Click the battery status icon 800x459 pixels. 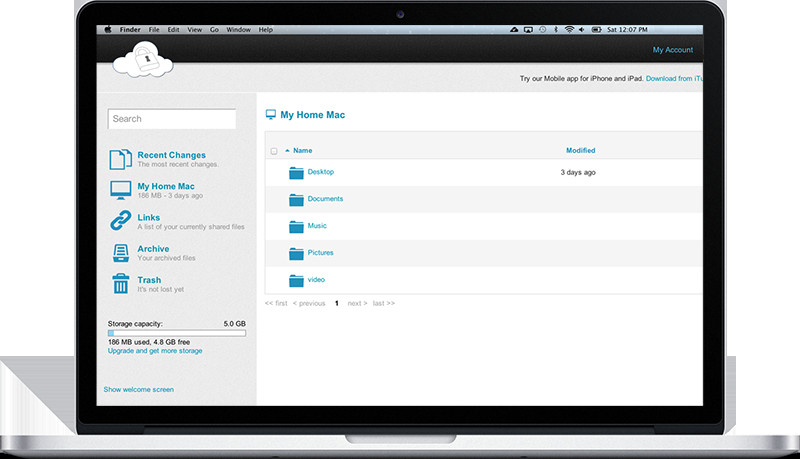[x=596, y=30]
